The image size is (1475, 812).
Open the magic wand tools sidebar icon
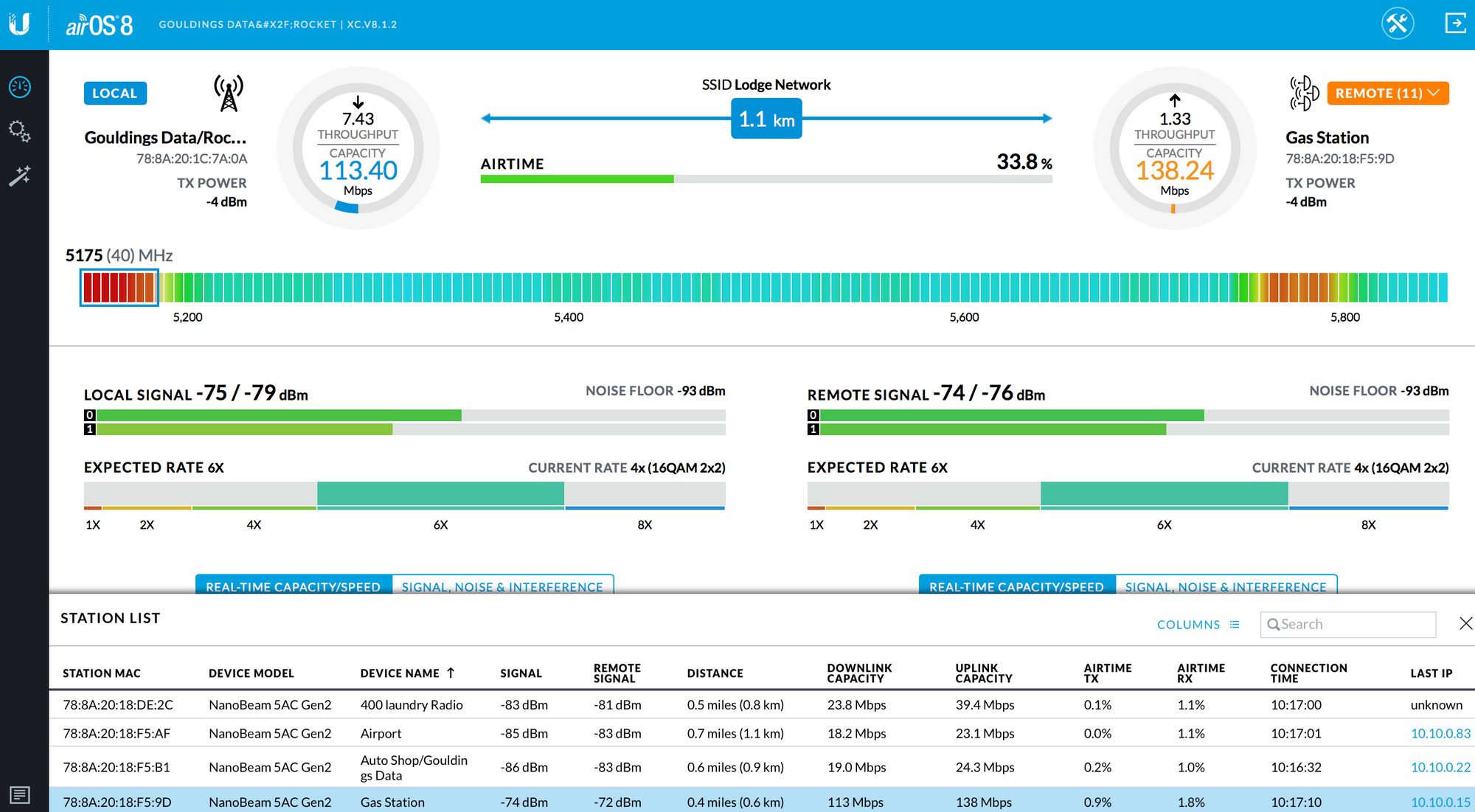click(20, 176)
